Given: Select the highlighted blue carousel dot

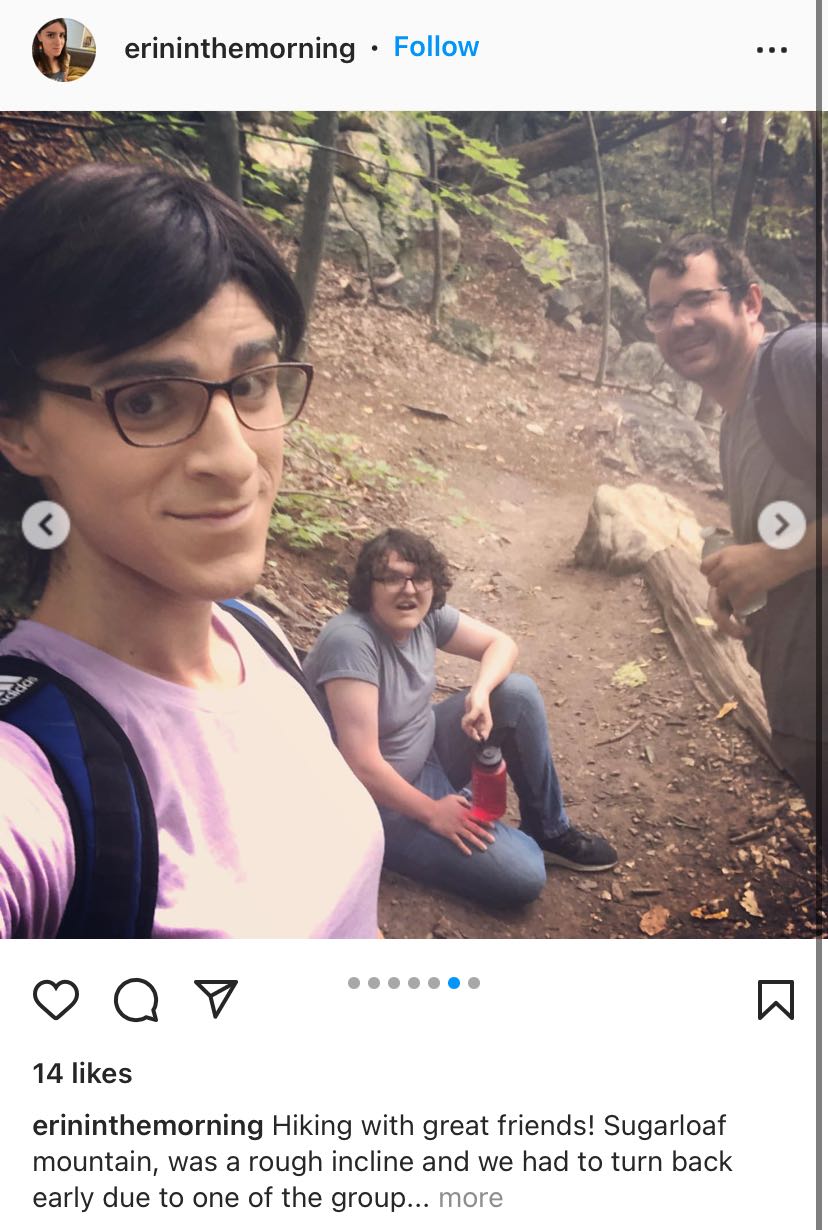Looking at the screenshot, I should coord(454,983).
